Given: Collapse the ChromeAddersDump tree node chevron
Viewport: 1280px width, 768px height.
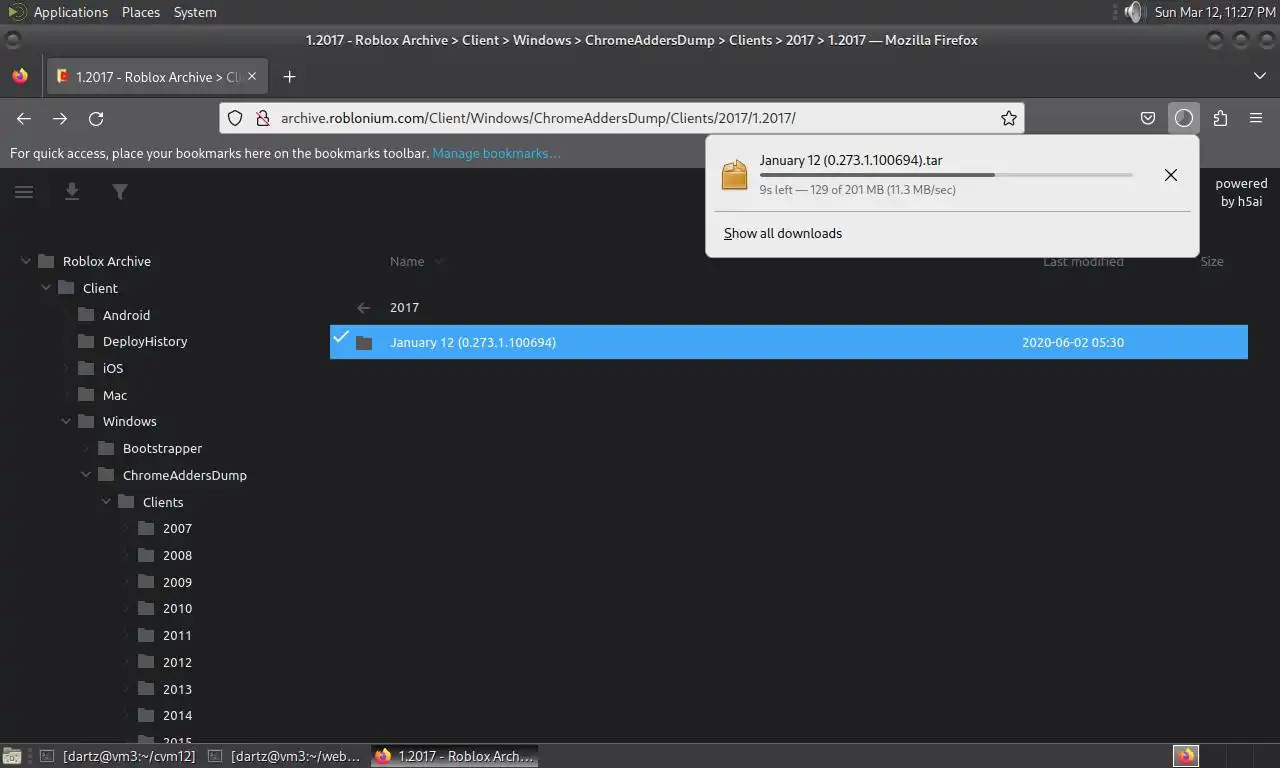Looking at the screenshot, I should point(86,475).
